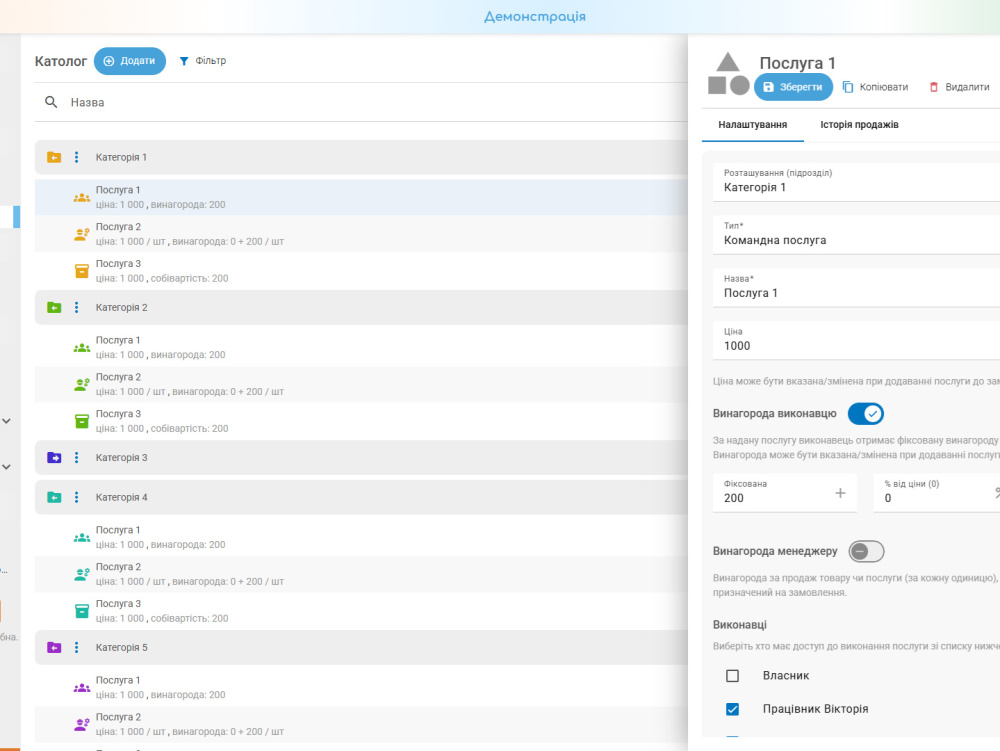This screenshot has height=751, width=1000.
Task: Save with the Зберегти button
Action: 793,87
